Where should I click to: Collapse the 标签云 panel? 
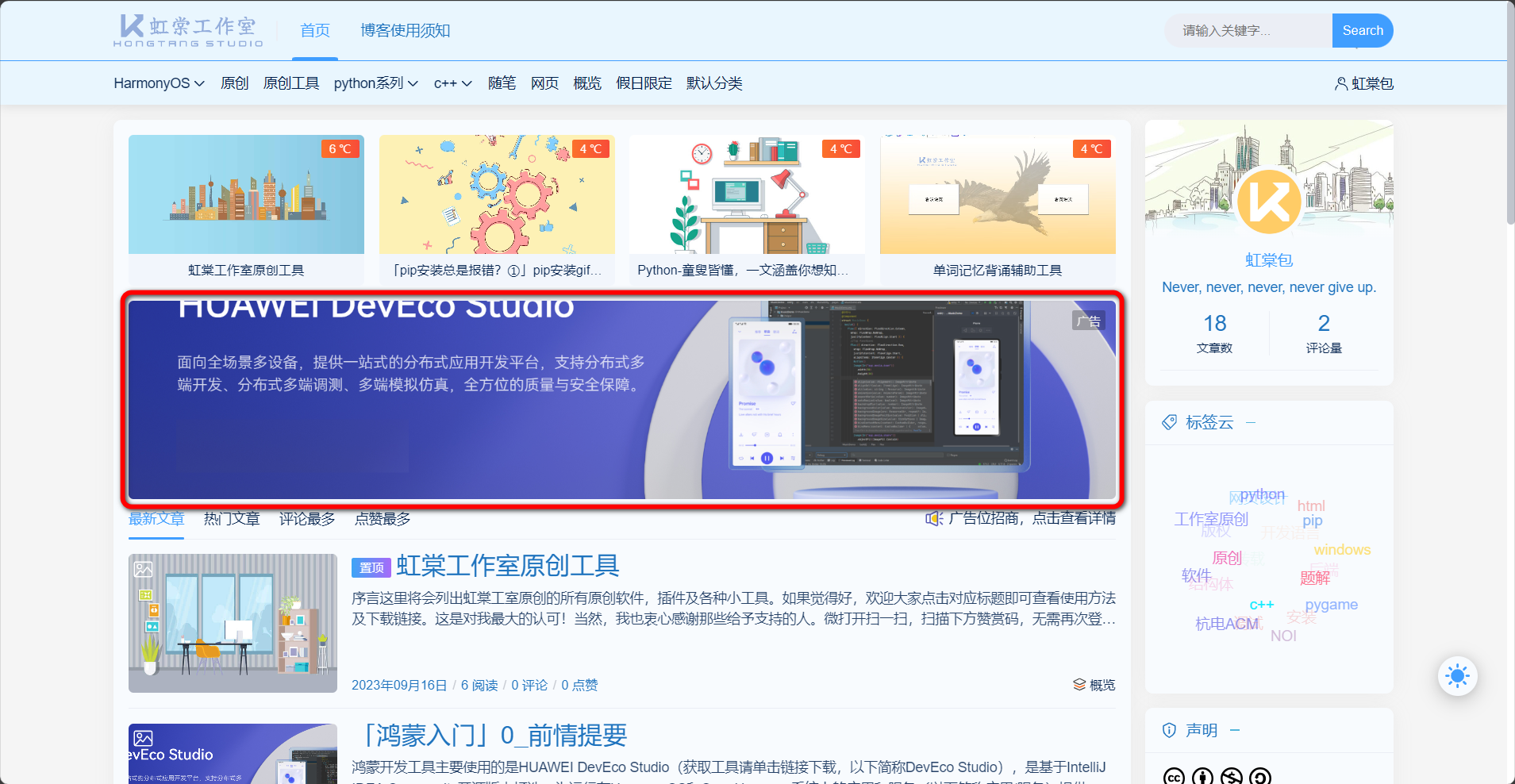click(1251, 422)
